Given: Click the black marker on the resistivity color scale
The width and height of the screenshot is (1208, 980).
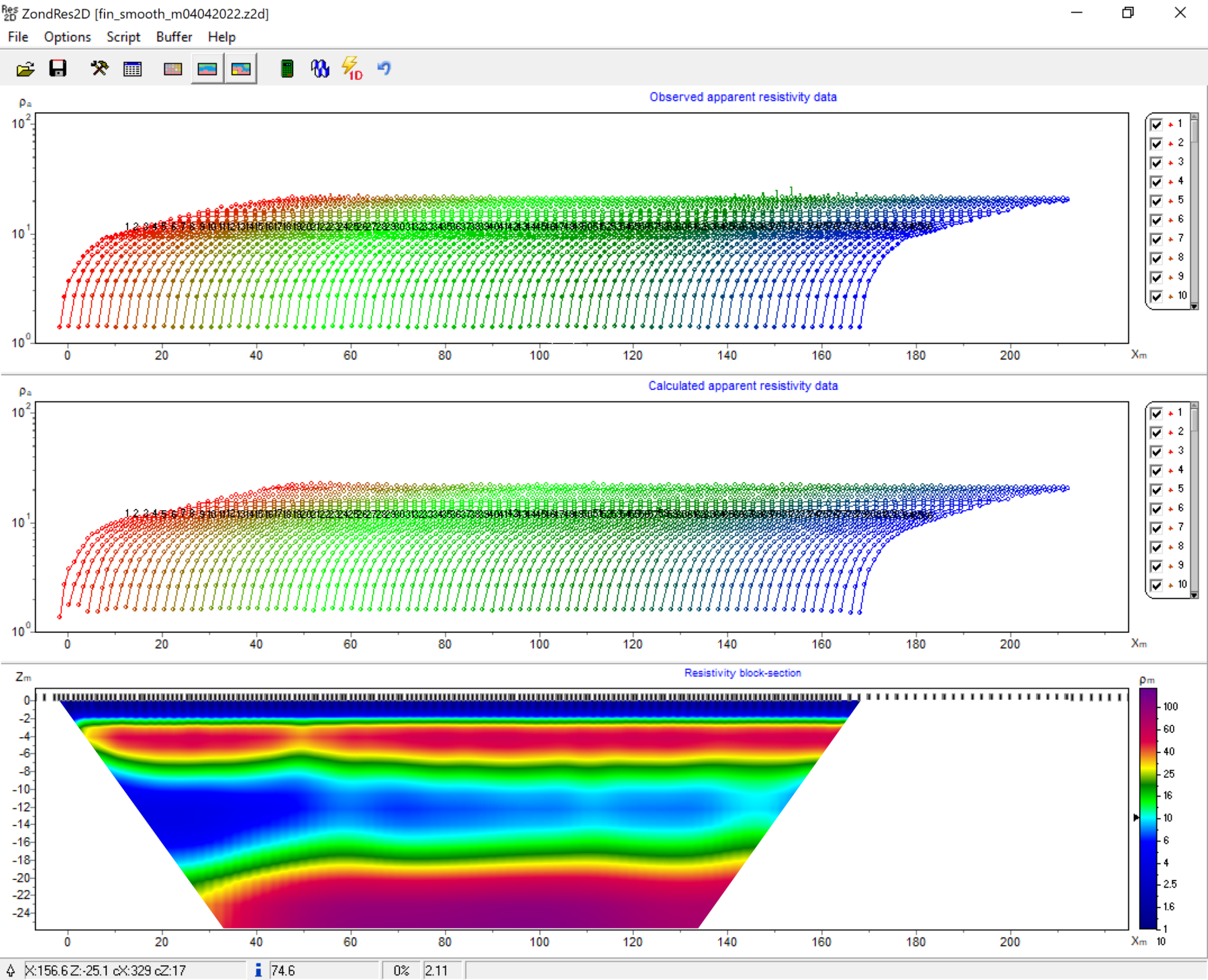Looking at the screenshot, I should (1136, 818).
